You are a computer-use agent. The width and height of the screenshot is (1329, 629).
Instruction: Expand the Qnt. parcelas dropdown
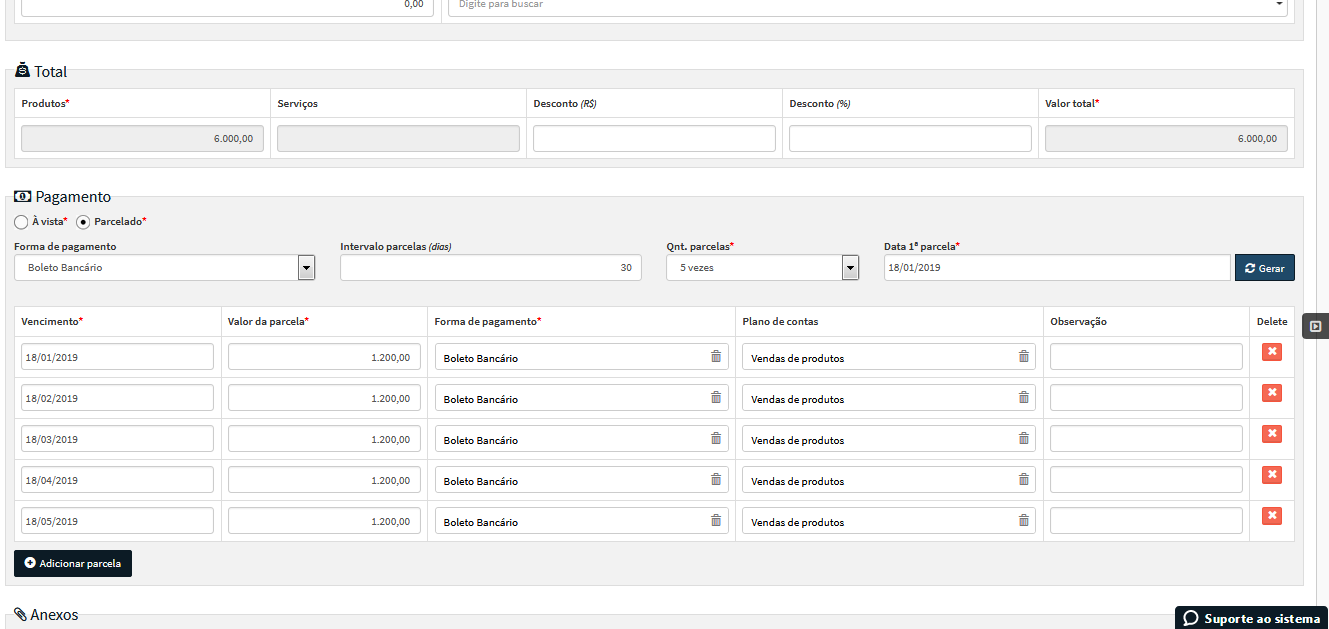pyautogui.click(x=762, y=268)
